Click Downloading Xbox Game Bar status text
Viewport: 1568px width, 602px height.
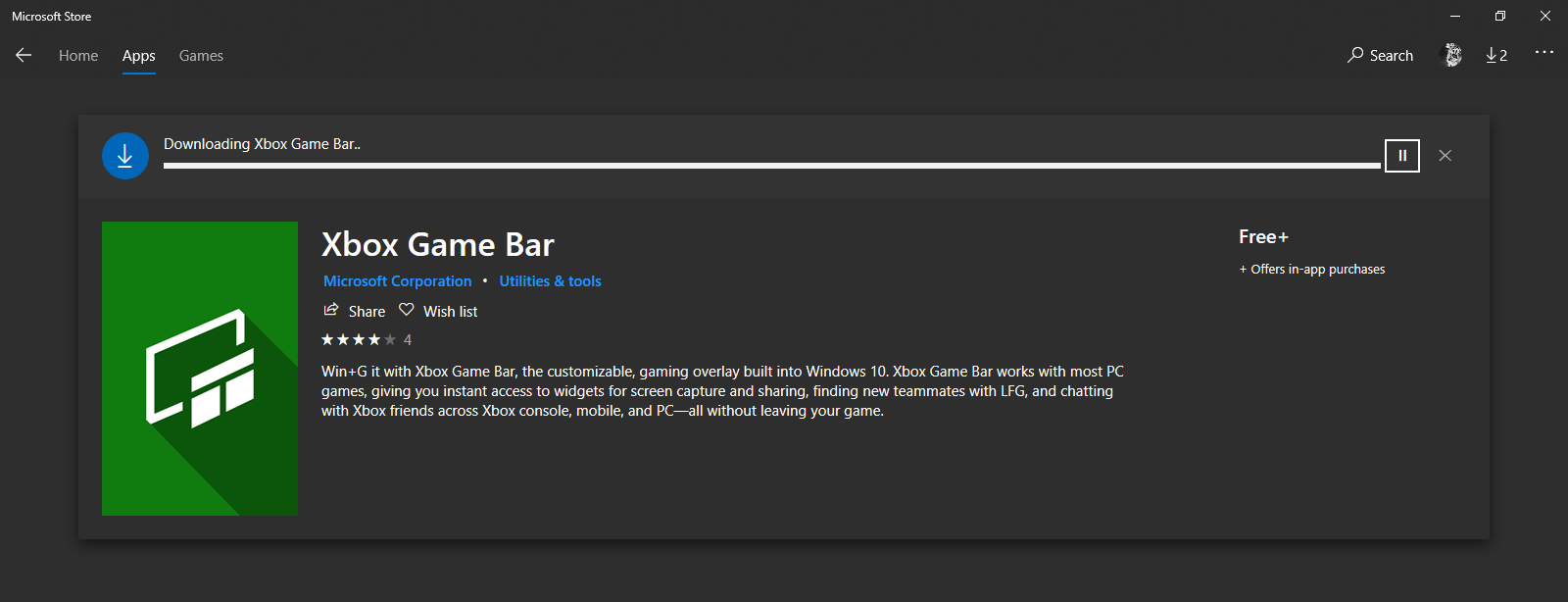pos(262,144)
